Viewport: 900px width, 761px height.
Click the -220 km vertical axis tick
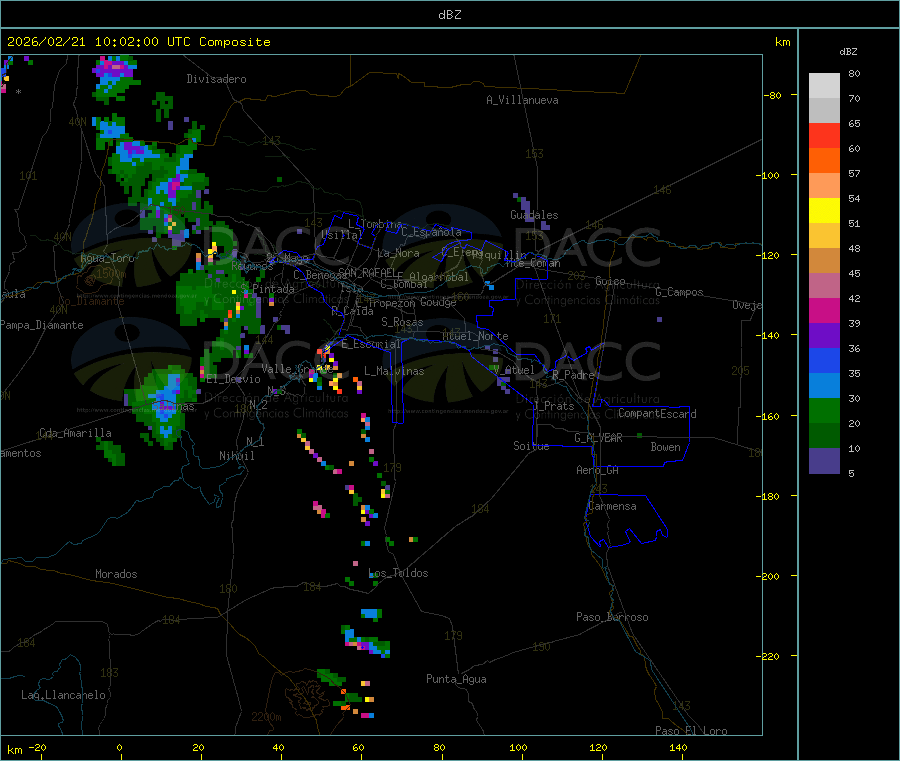[x=770, y=657]
